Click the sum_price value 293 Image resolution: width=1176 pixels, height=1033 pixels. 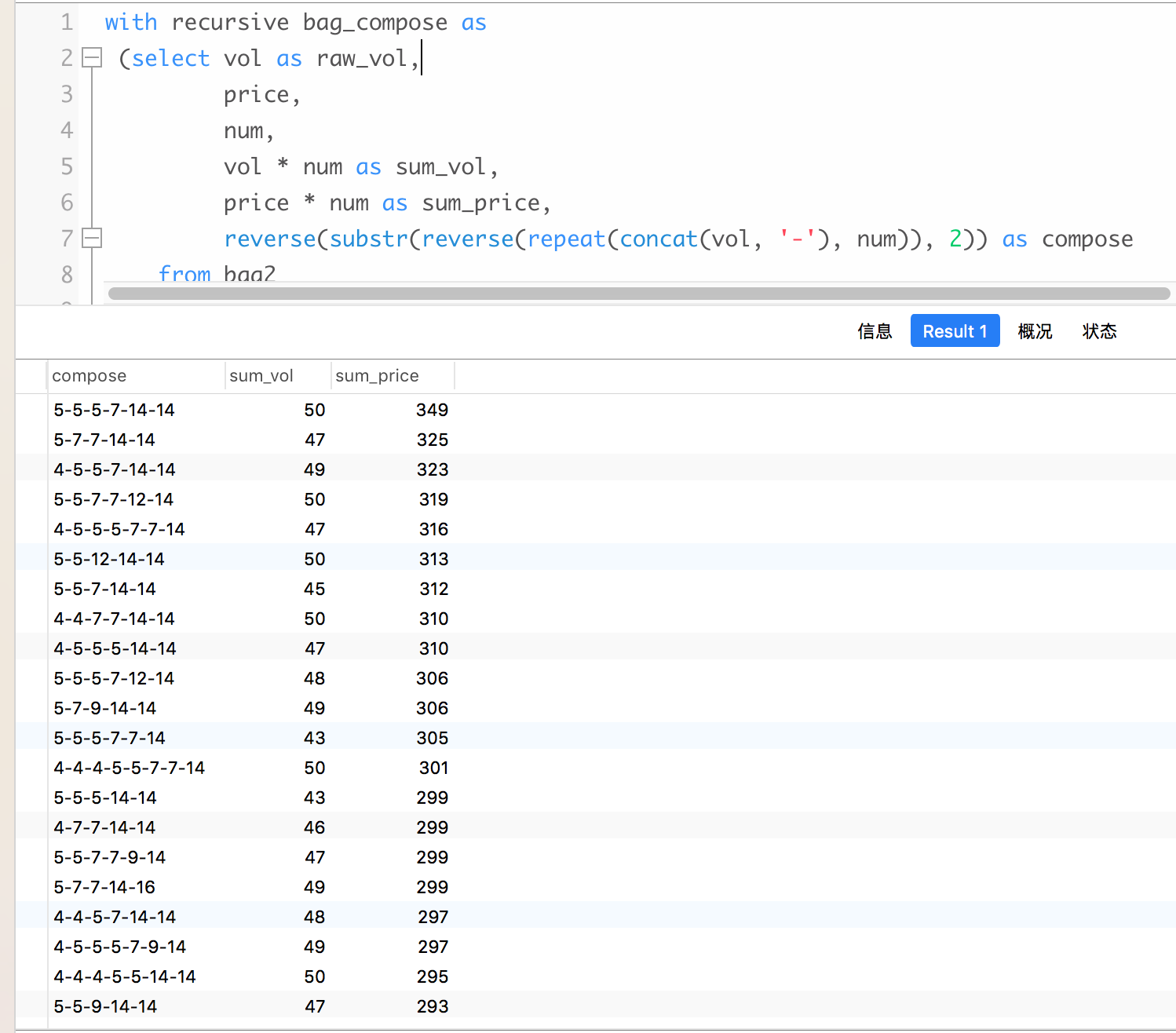pyautogui.click(x=433, y=1006)
